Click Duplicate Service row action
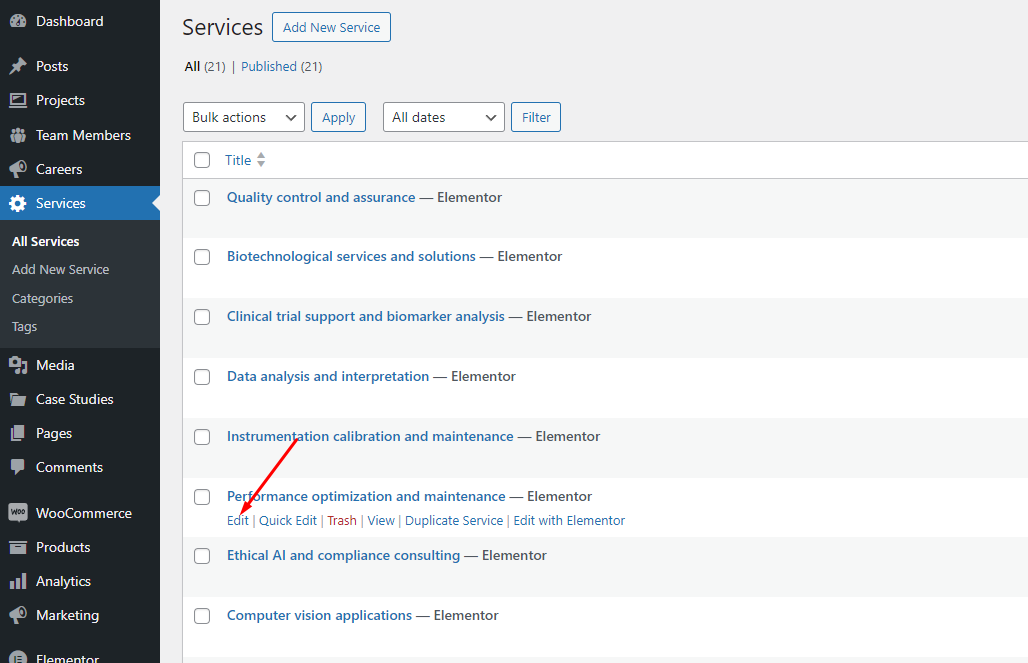Image resolution: width=1028 pixels, height=663 pixels. (x=454, y=520)
